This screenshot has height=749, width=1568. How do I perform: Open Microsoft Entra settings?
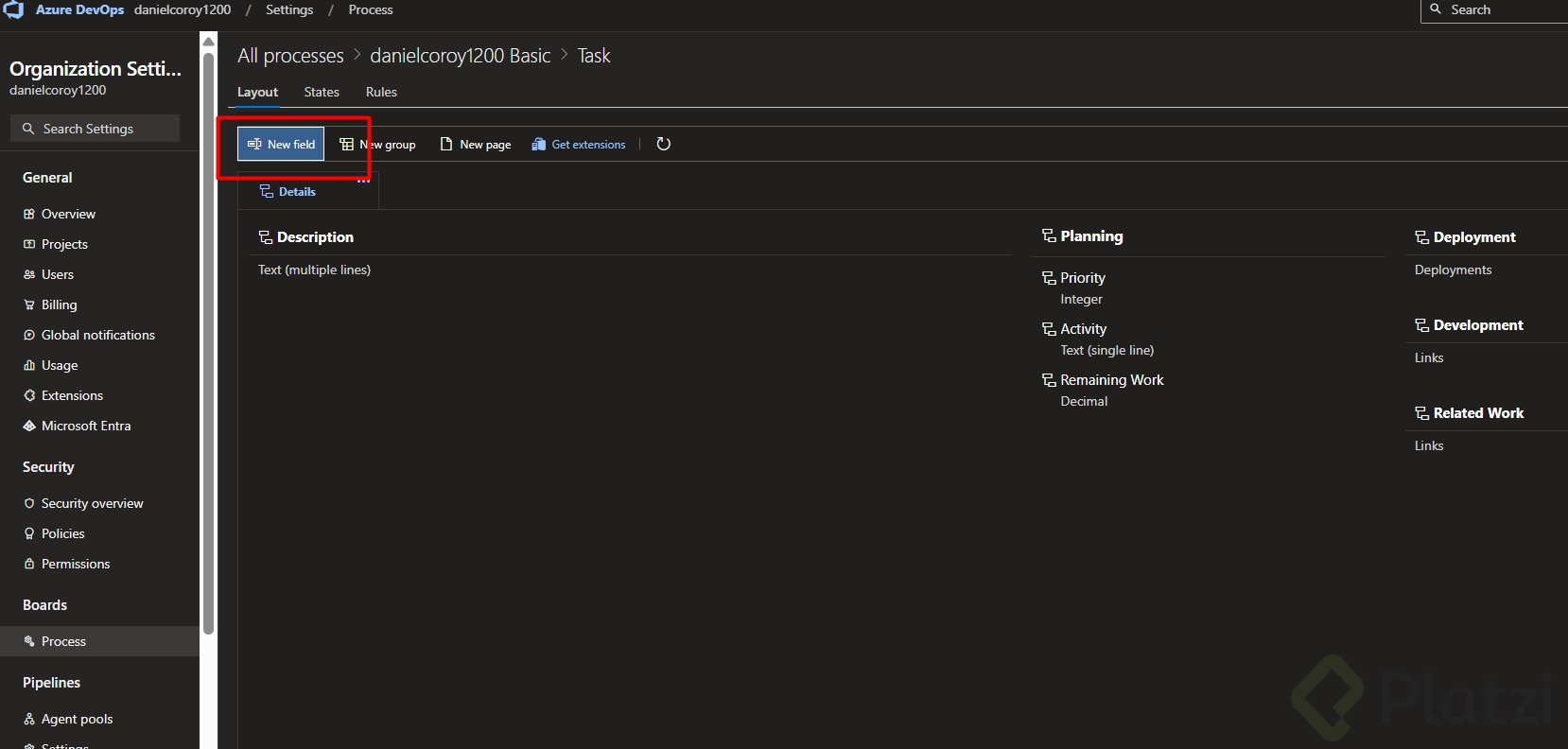point(86,426)
